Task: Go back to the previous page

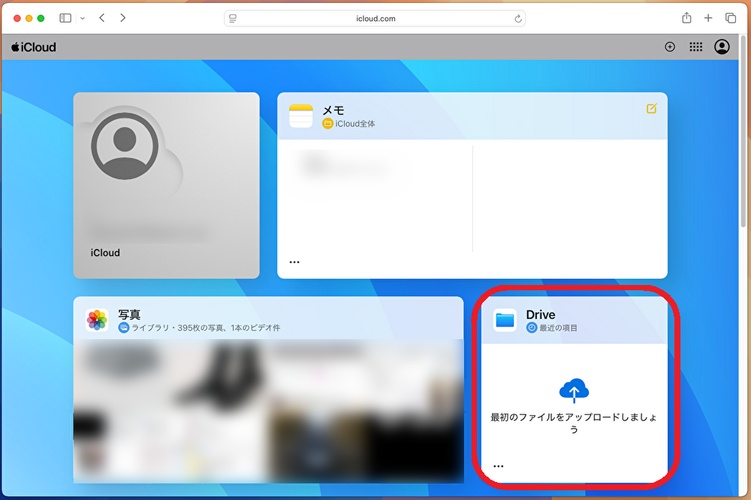Action: click(x=102, y=18)
